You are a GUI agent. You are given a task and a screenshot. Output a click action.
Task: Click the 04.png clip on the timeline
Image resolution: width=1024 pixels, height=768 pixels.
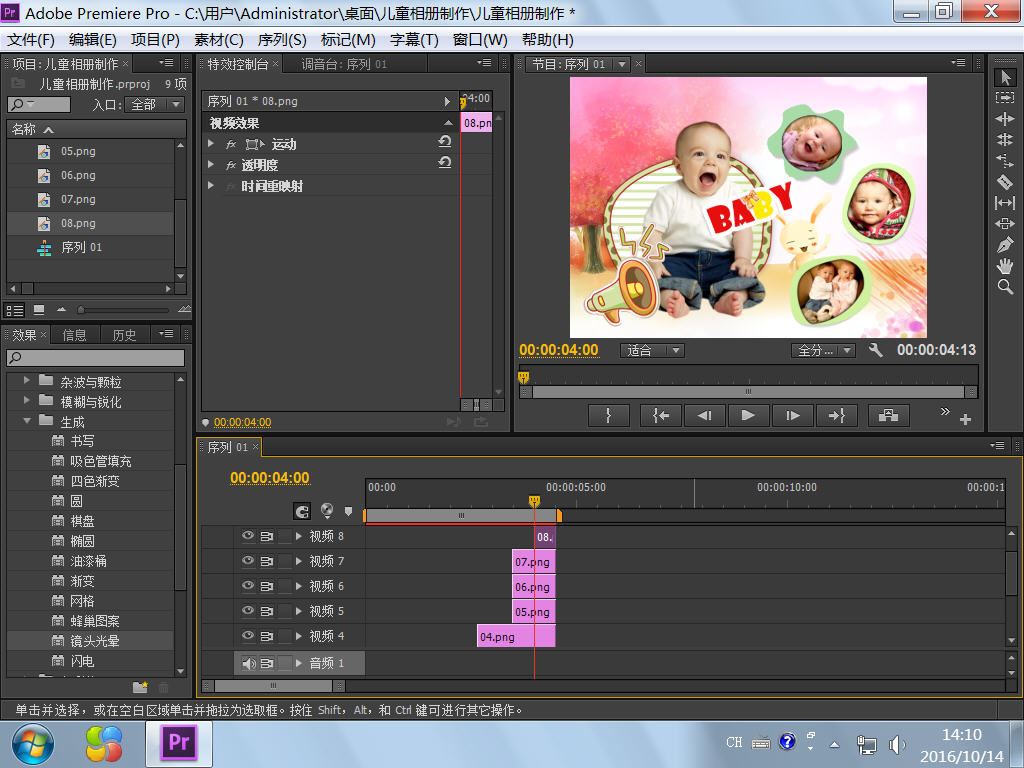498,637
